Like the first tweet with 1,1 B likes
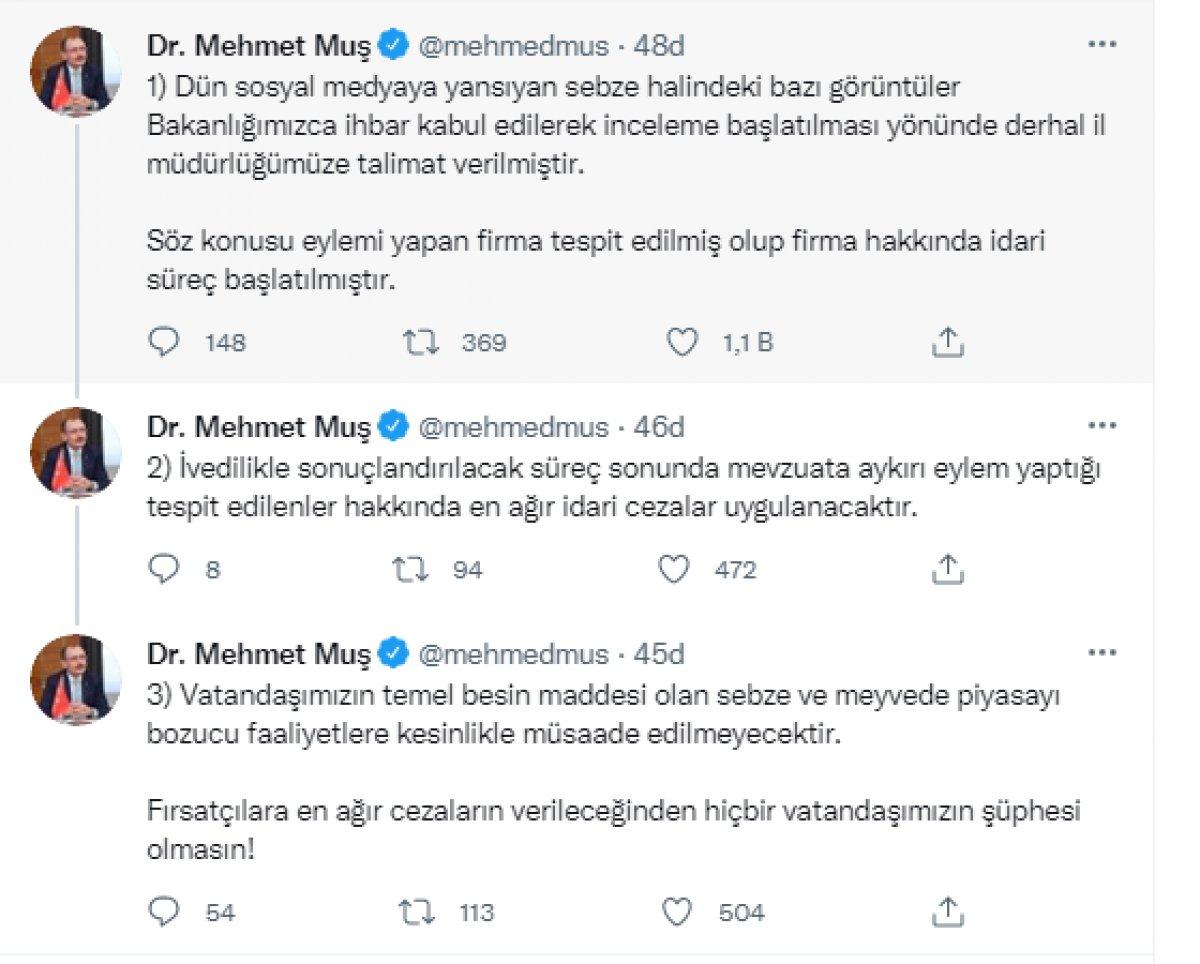This screenshot has height=964, width=1200. [684, 343]
